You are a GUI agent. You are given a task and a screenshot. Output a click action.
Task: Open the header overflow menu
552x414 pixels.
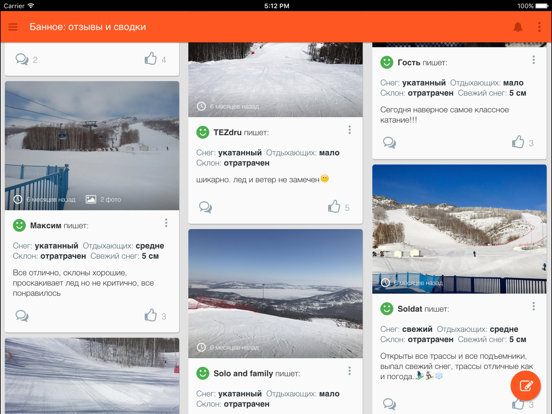pos(539,27)
